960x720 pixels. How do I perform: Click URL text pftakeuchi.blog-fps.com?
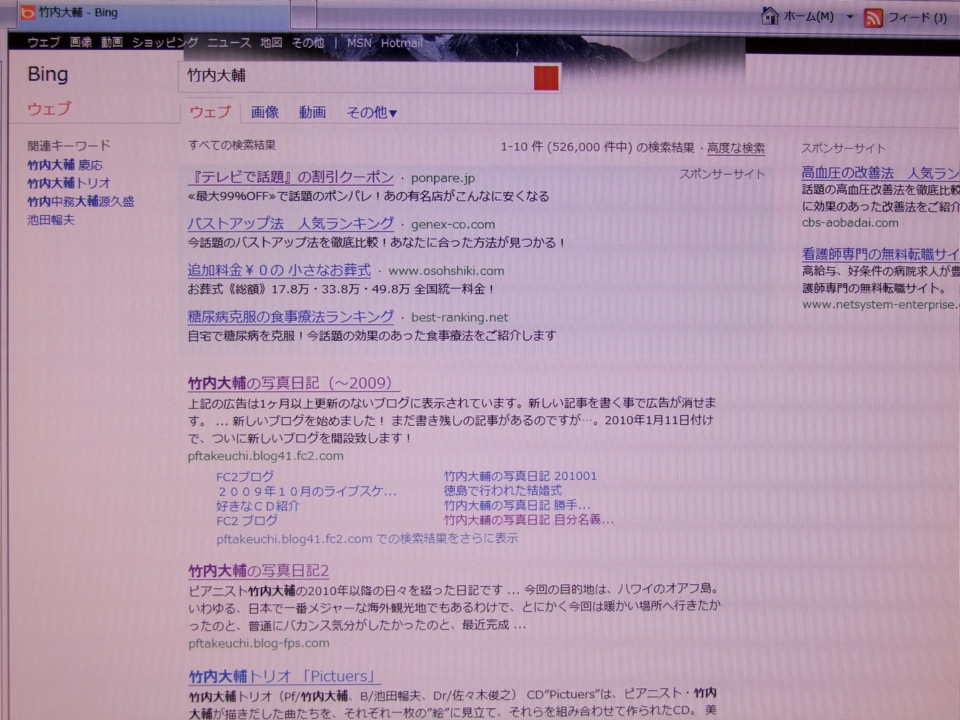pyautogui.click(x=259, y=643)
